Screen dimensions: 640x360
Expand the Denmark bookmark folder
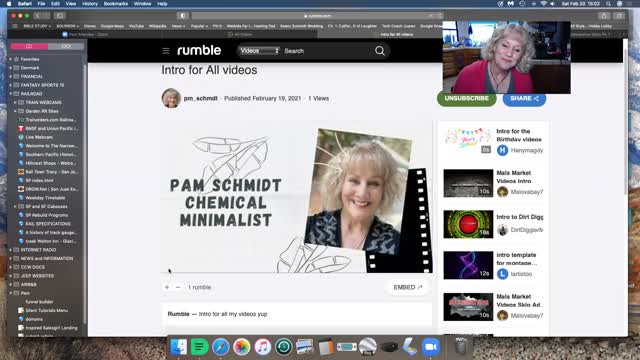coord(11,68)
